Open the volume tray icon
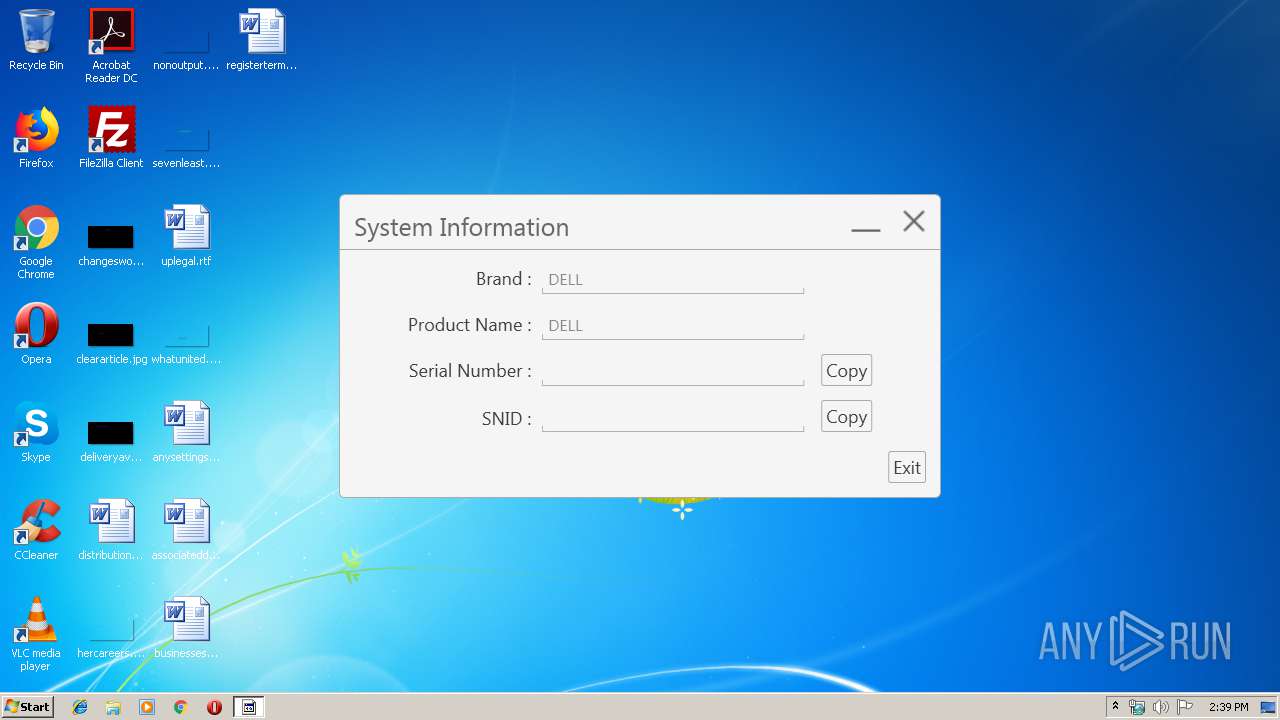Screen dimensions: 1280x720 pos(1161,707)
